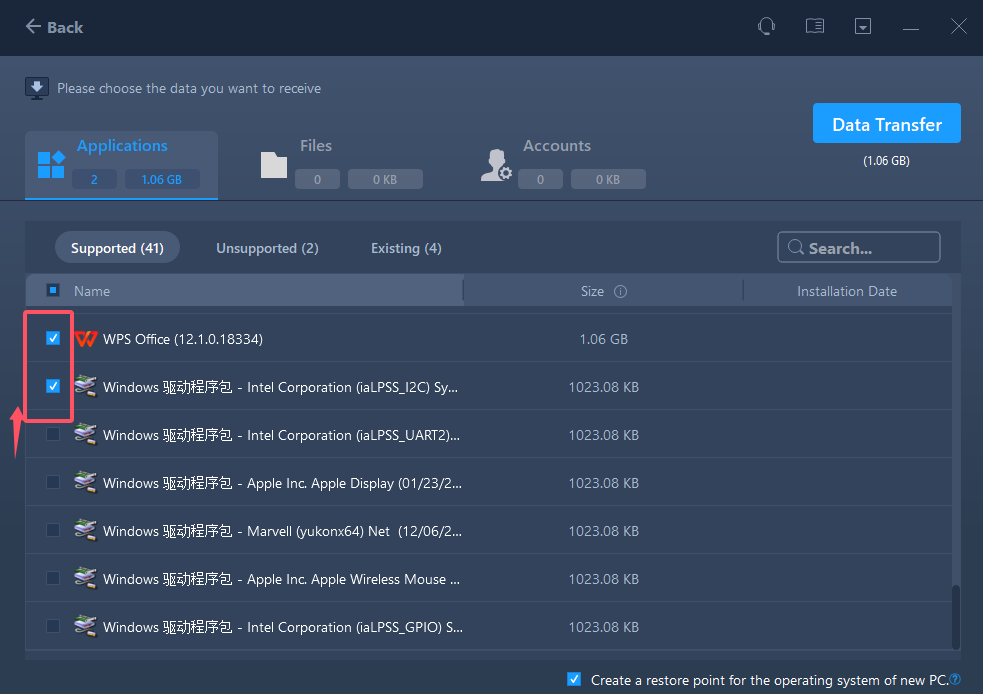
Task: Switch to the Existing (4) tab
Action: 406,248
